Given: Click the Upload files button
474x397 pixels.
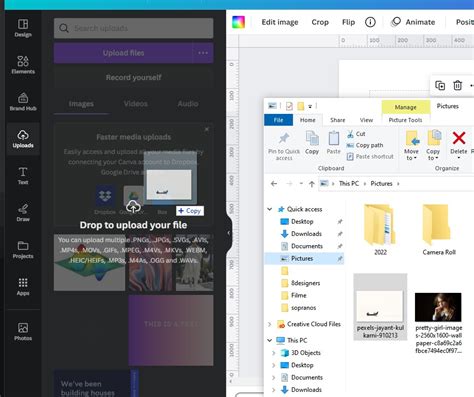Looking at the screenshot, I should (x=123, y=53).
